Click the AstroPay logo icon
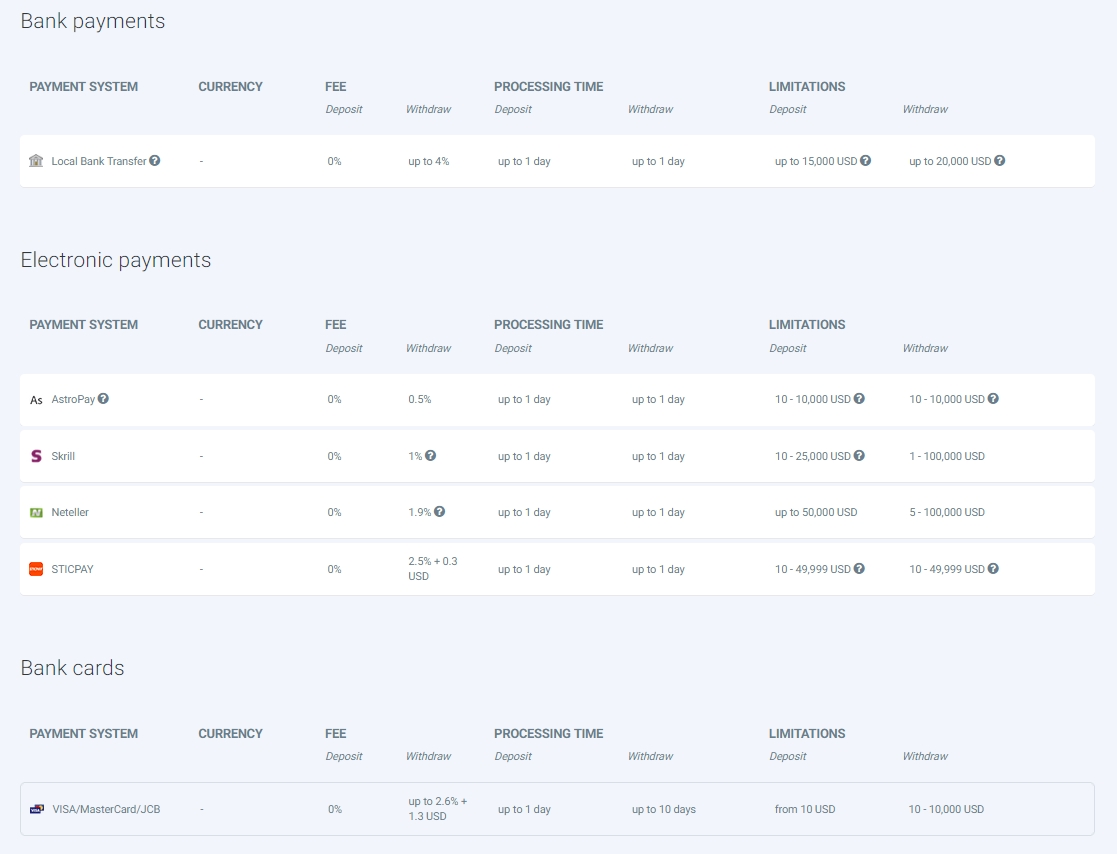This screenshot has width=1117, height=854. pos(36,399)
